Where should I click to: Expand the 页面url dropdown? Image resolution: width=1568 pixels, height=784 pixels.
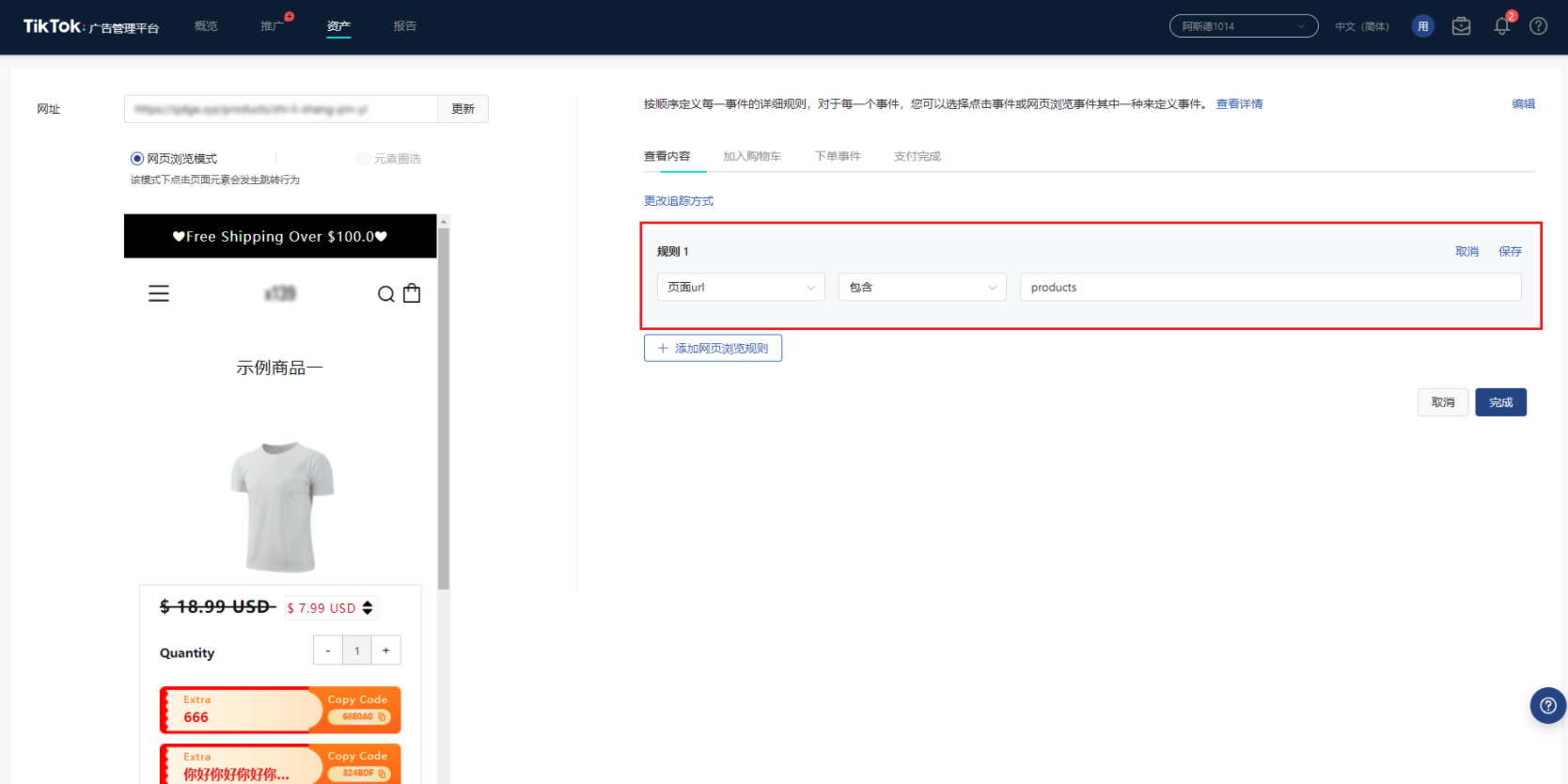740,288
